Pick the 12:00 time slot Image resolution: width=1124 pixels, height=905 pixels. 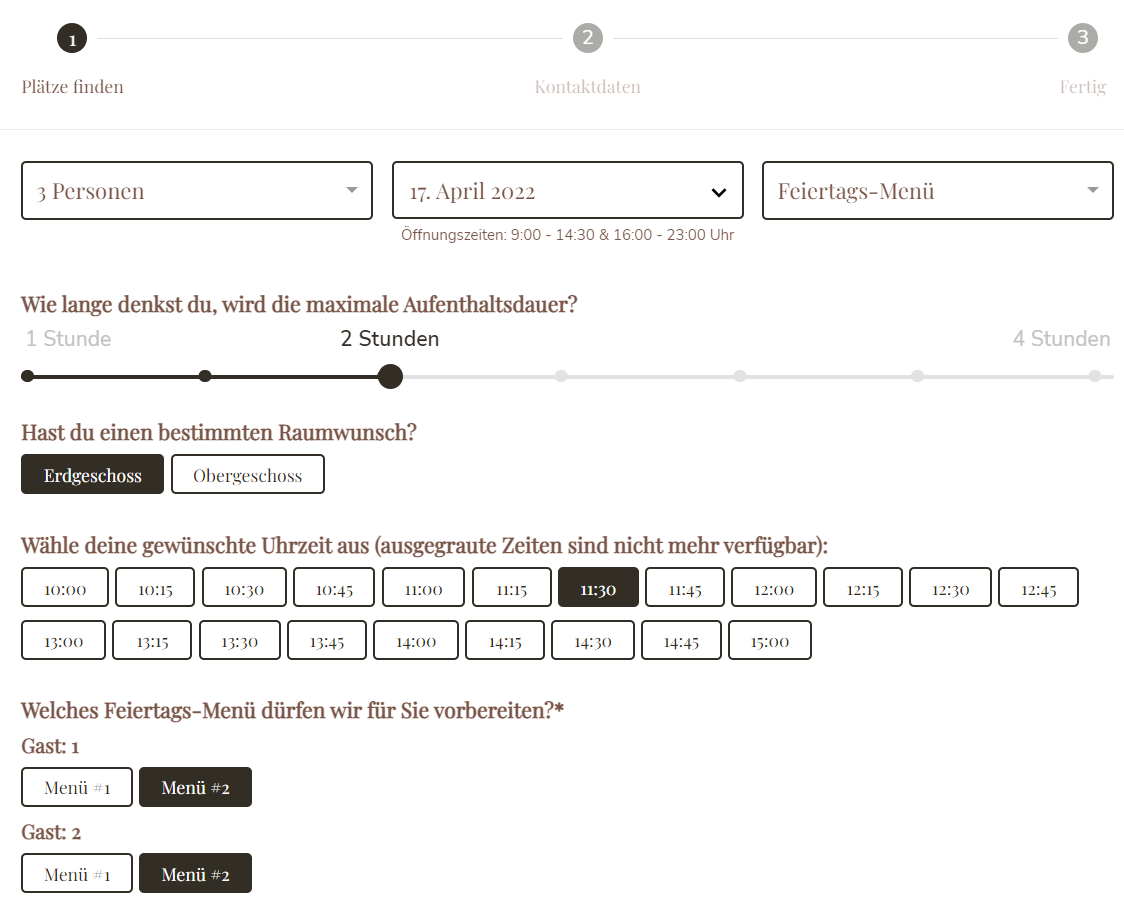(773, 588)
